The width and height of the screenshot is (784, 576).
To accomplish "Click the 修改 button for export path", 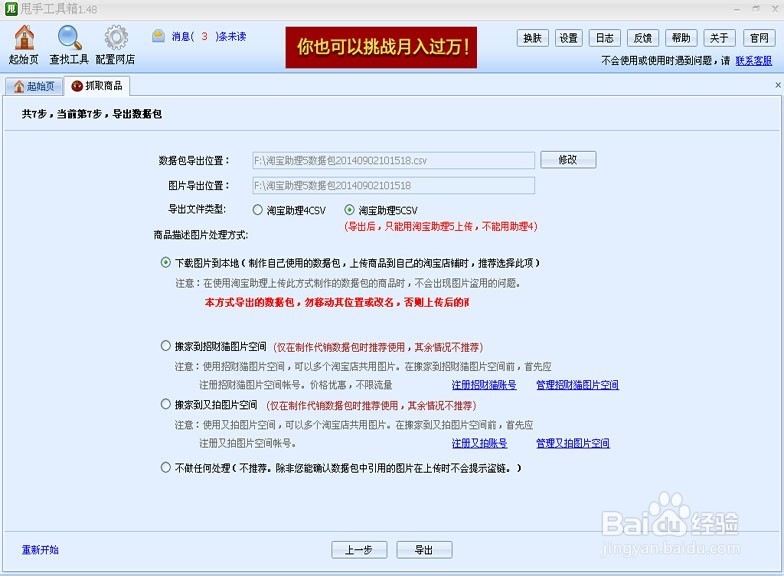I will pos(568,160).
